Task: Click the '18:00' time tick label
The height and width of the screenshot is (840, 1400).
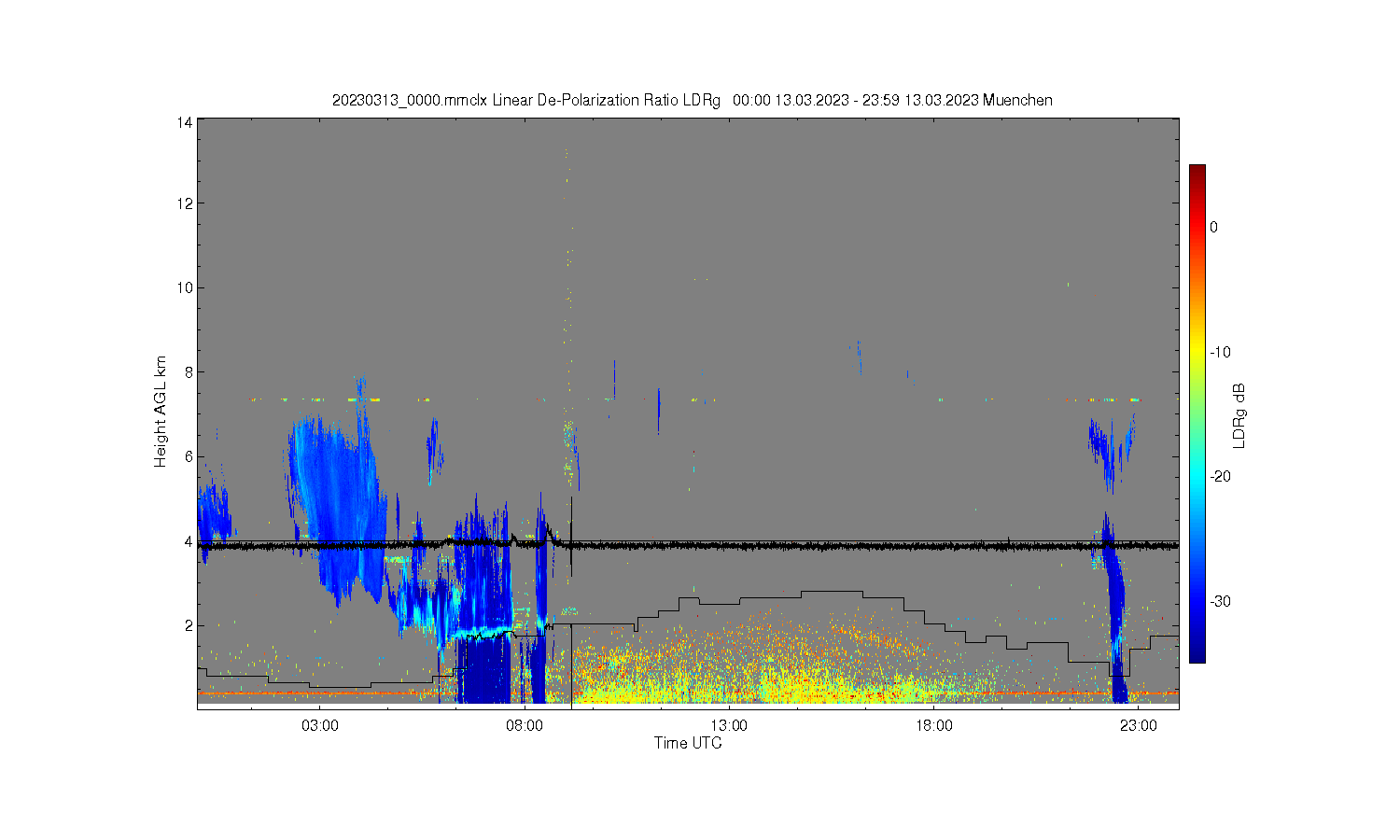Action: point(933,725)
